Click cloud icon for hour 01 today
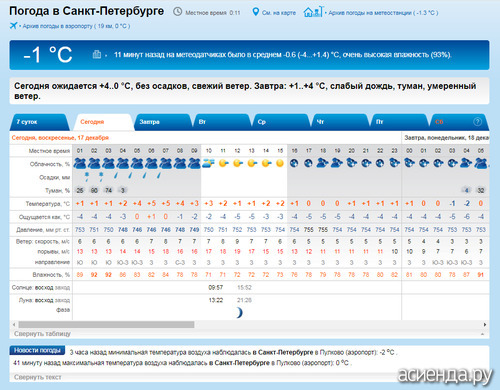500x390 pixels. click(80, 163)
